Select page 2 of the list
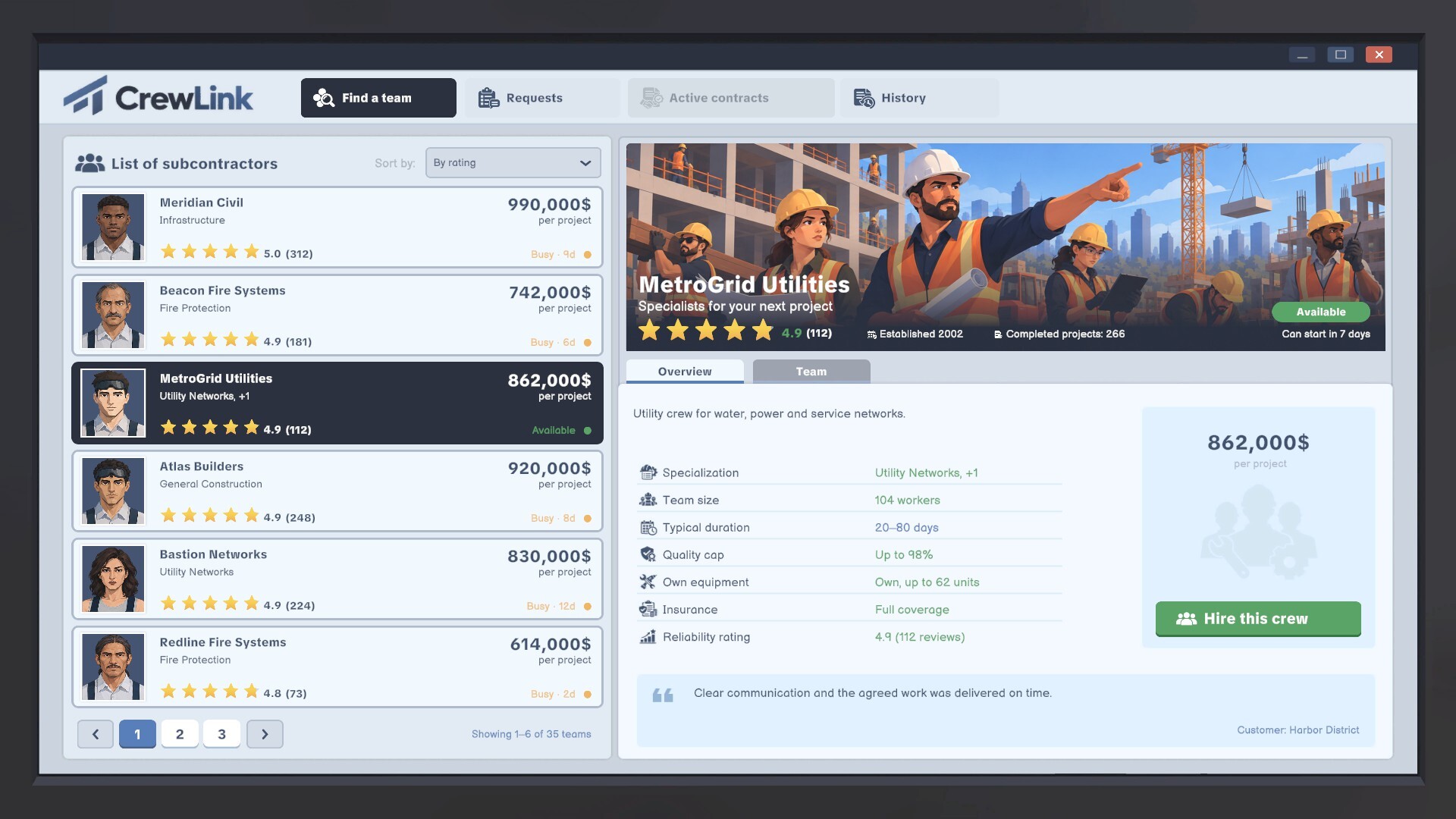The width and height of the screenshot is (1456, 819). coord(180,734)
